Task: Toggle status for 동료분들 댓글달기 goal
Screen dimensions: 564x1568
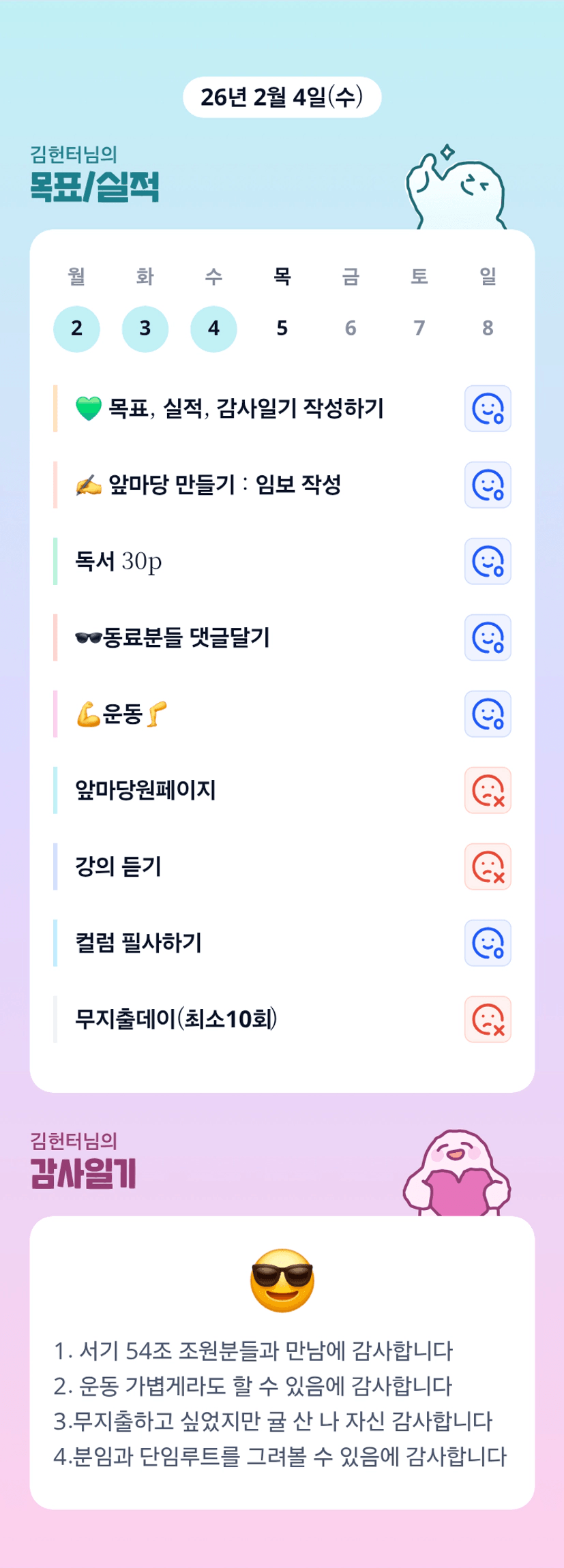Action: coord(488,637)
